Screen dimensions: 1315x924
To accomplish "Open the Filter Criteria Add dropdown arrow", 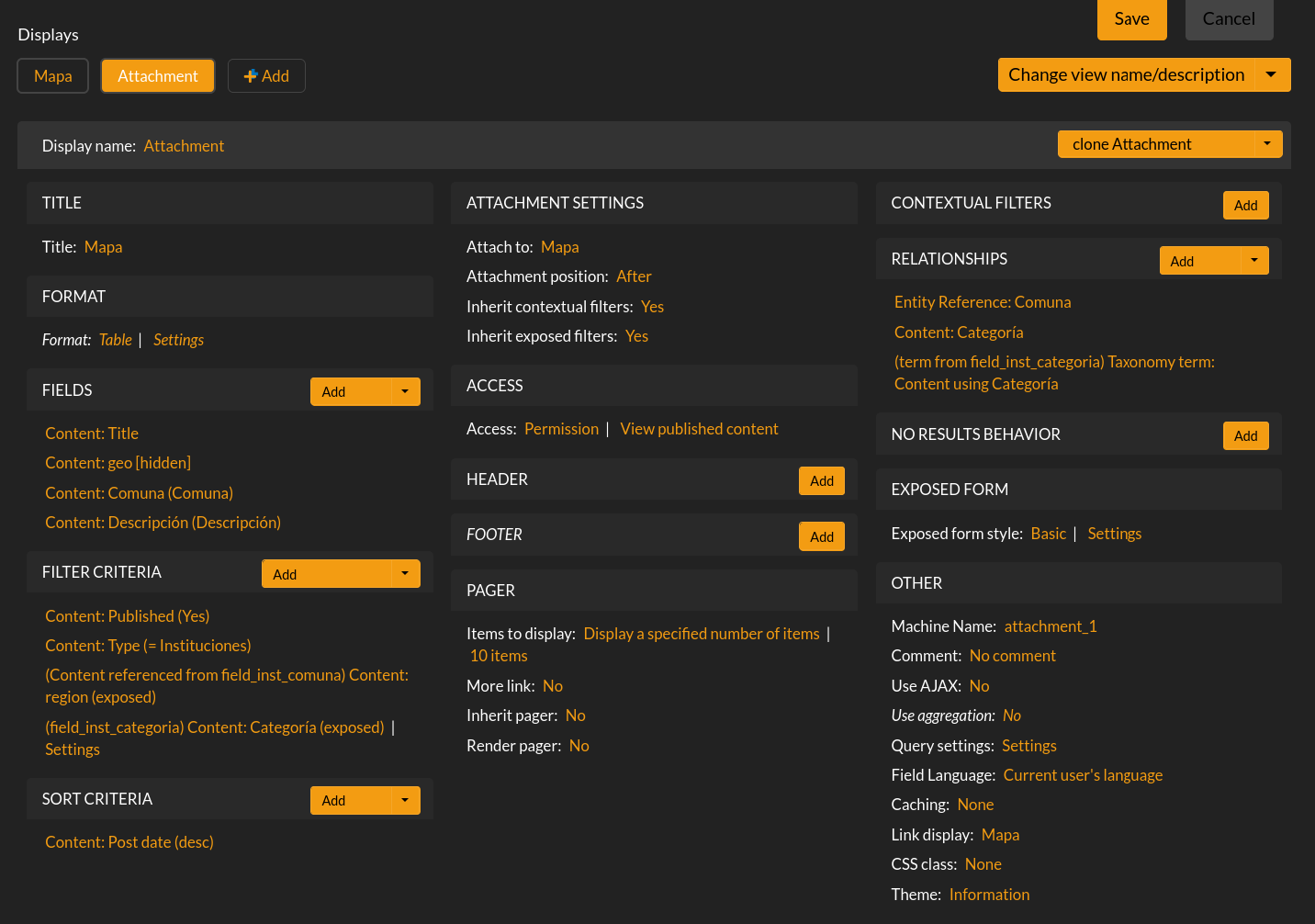I will coord(405,574).
